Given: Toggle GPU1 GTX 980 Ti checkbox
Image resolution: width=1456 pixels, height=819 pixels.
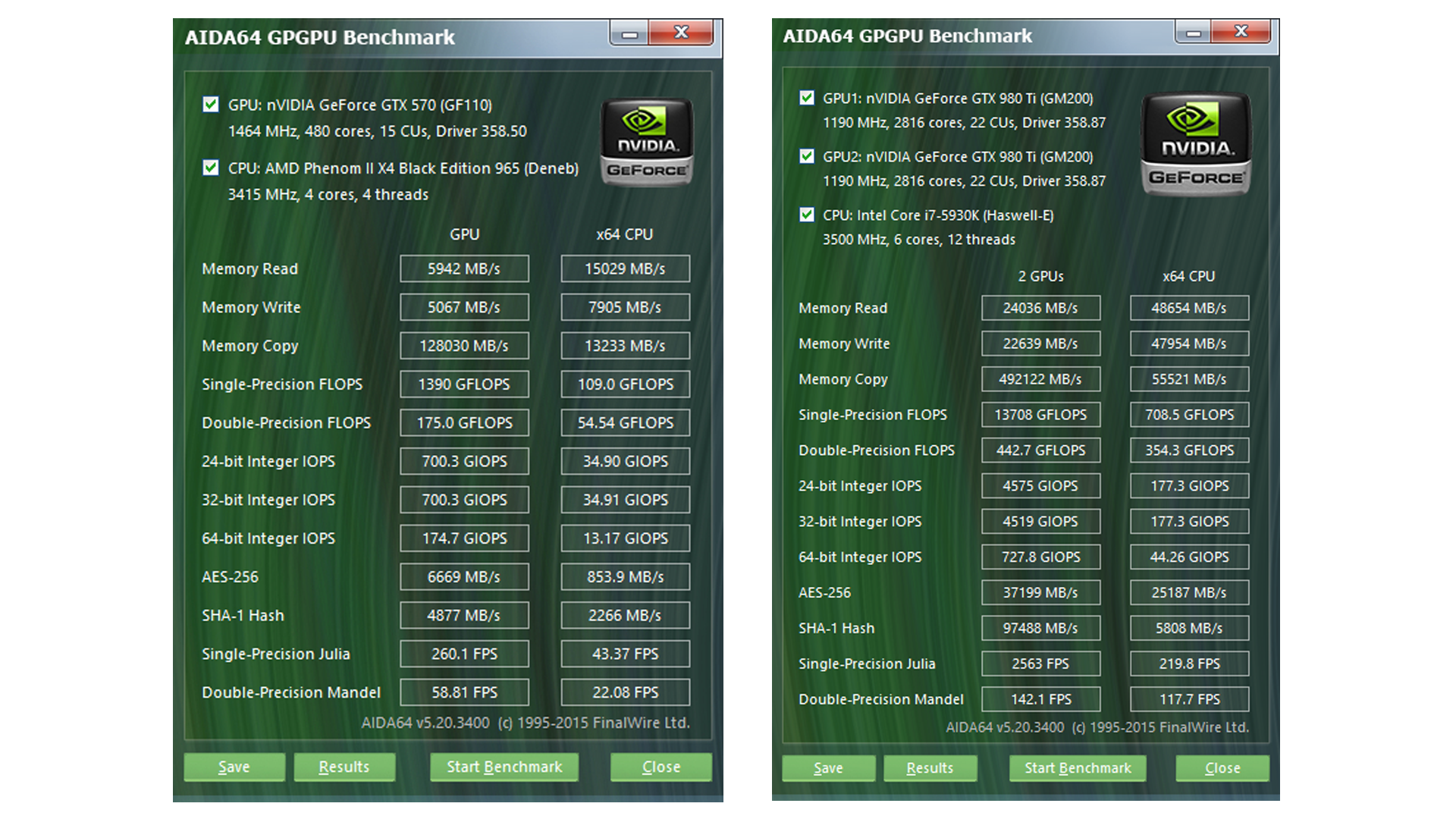Looking at the screenshot, I should [807, 98].
